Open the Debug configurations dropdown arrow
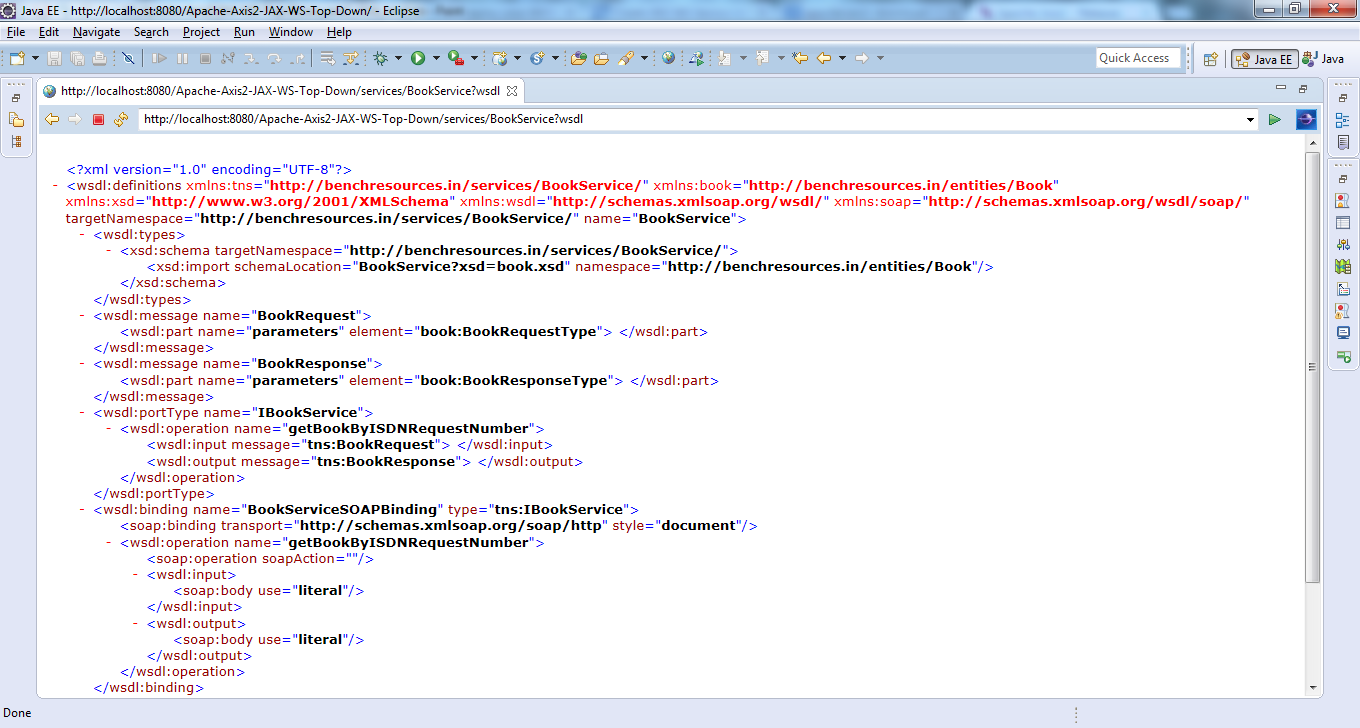This screenshot has width=1360, height=728. tap(398, 58)
